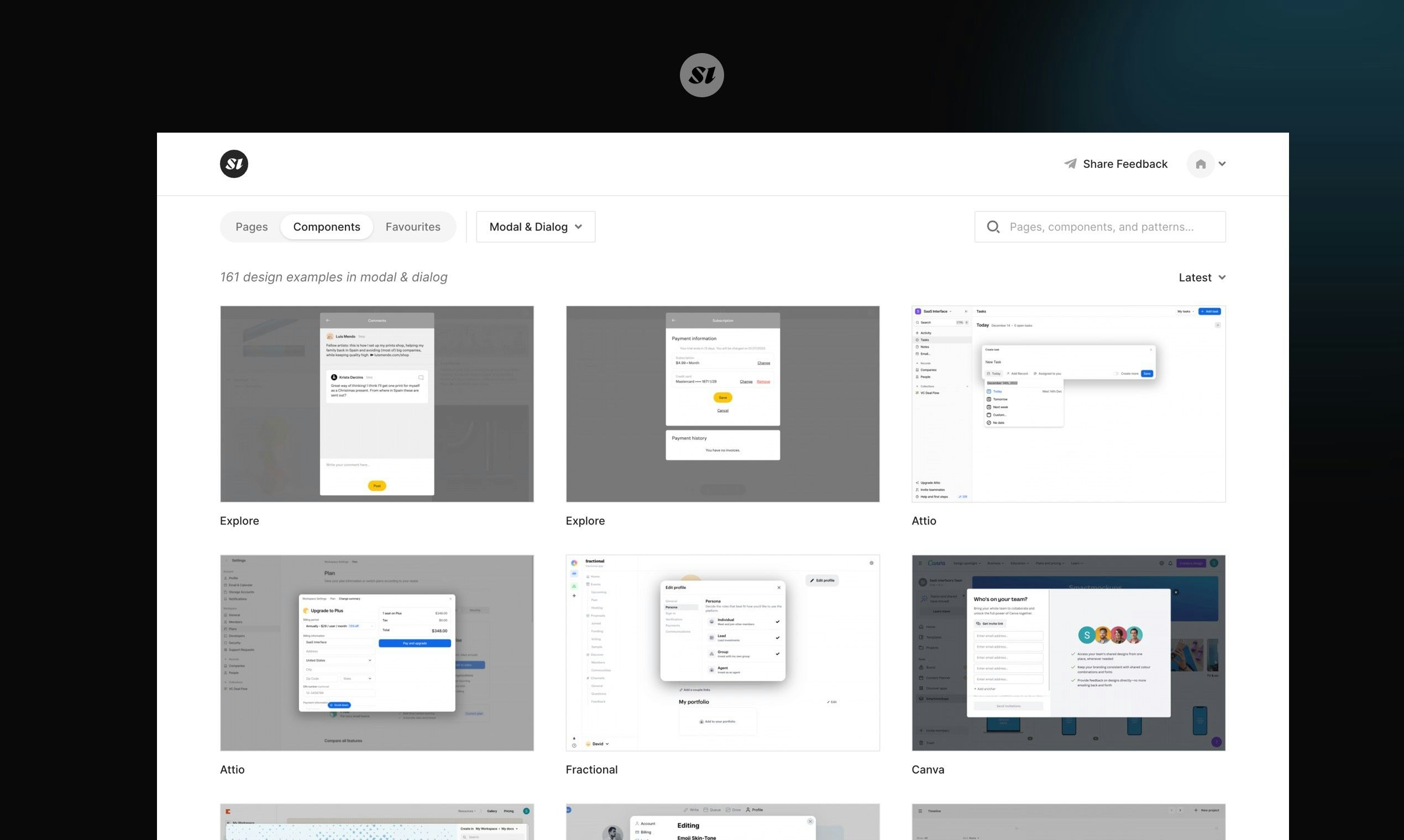Open the Explore Comments modal thumbnail
The height and width of the screenshot is (840, 1404).
click(377, 404)
